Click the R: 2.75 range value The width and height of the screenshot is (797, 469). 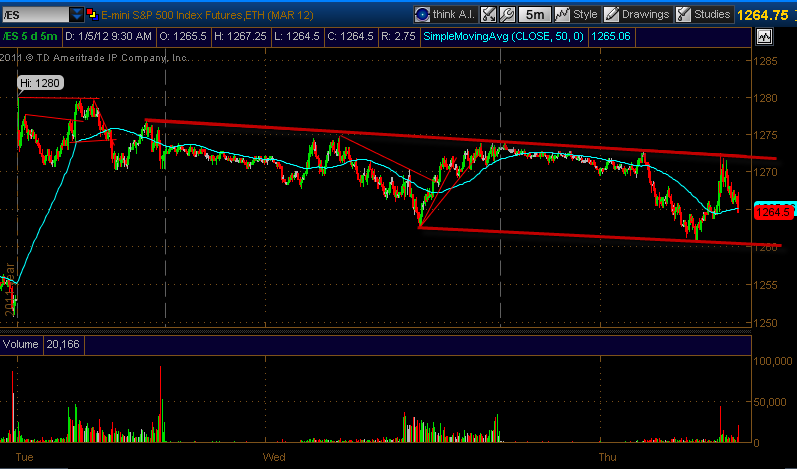(x=398, y=37)
